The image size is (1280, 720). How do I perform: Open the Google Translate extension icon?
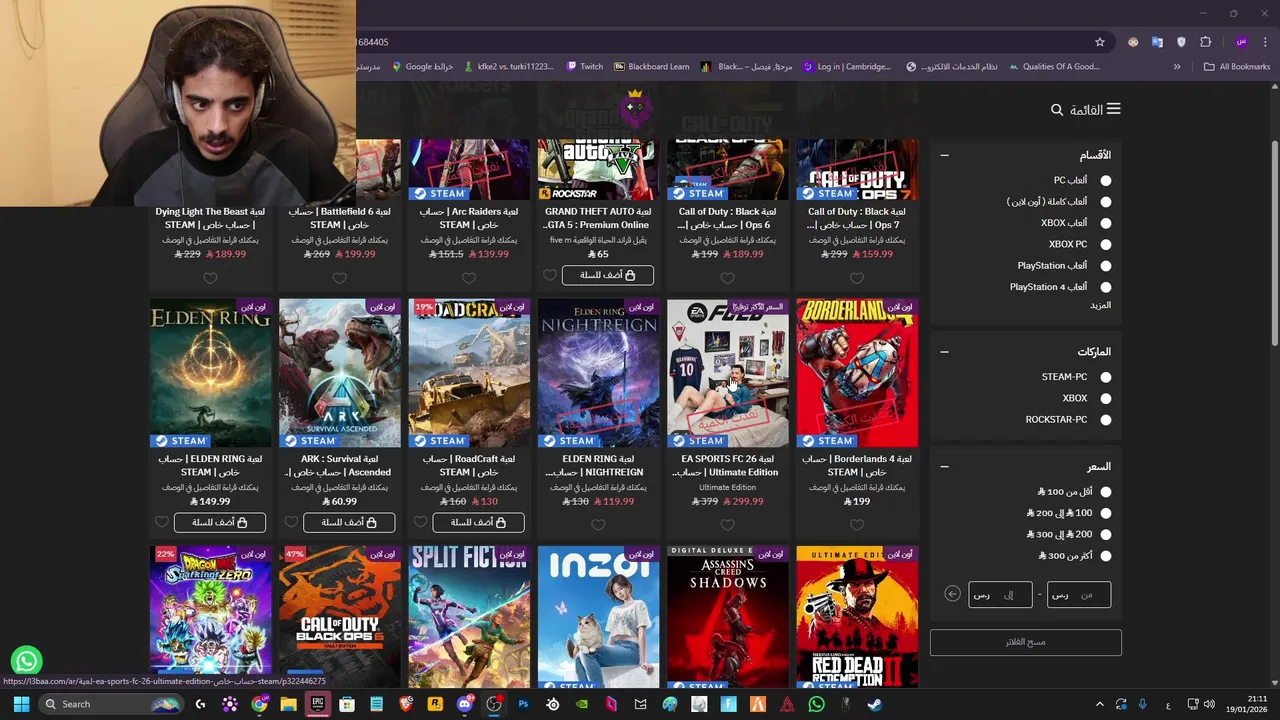coord(1157,42)
